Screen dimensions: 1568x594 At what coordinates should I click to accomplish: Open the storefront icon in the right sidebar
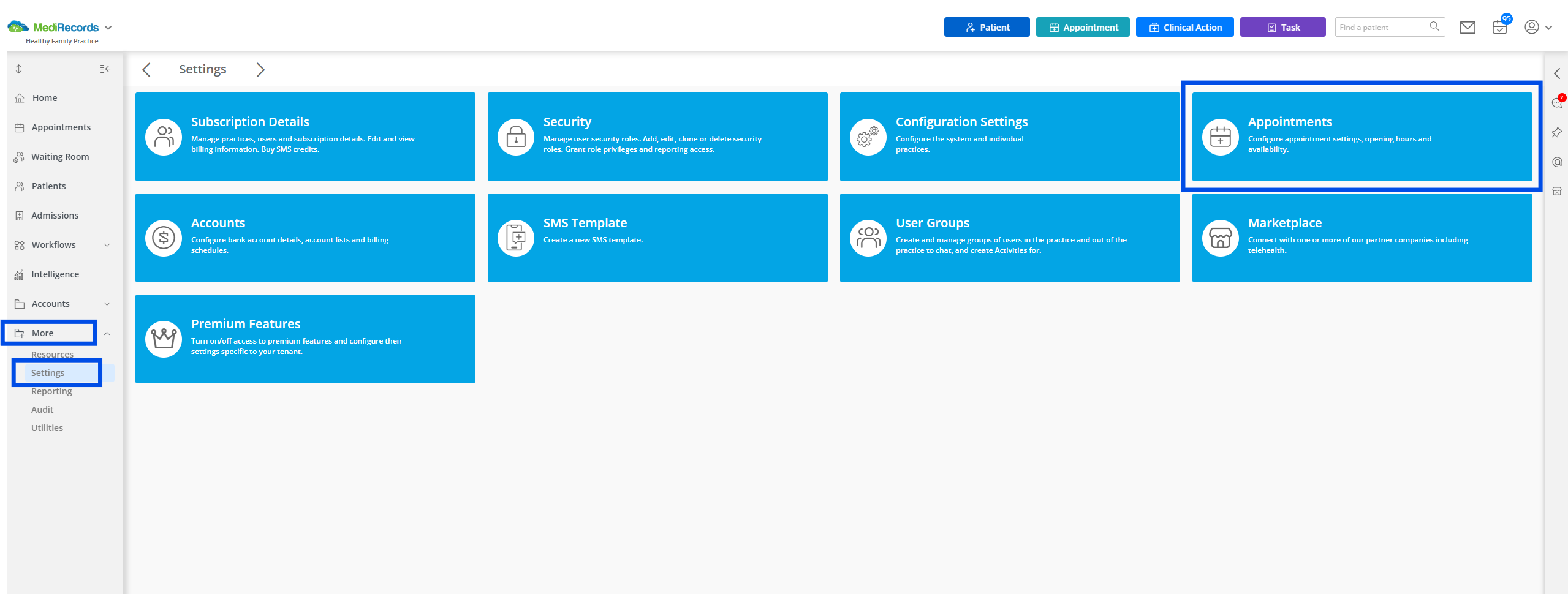(x=1557, y=191)
